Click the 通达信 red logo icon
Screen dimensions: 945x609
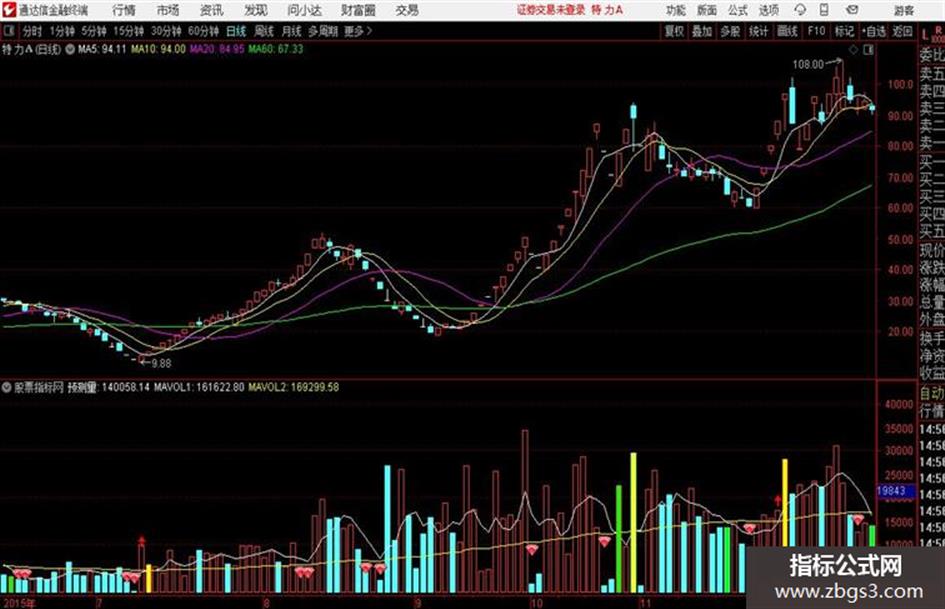click(x=9, y=10)
